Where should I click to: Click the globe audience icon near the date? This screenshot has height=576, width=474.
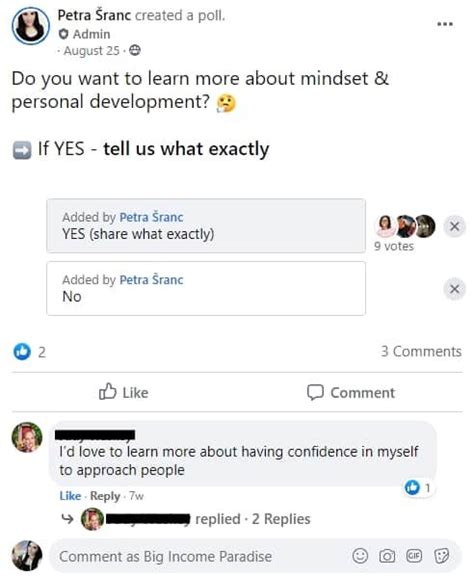135,50
